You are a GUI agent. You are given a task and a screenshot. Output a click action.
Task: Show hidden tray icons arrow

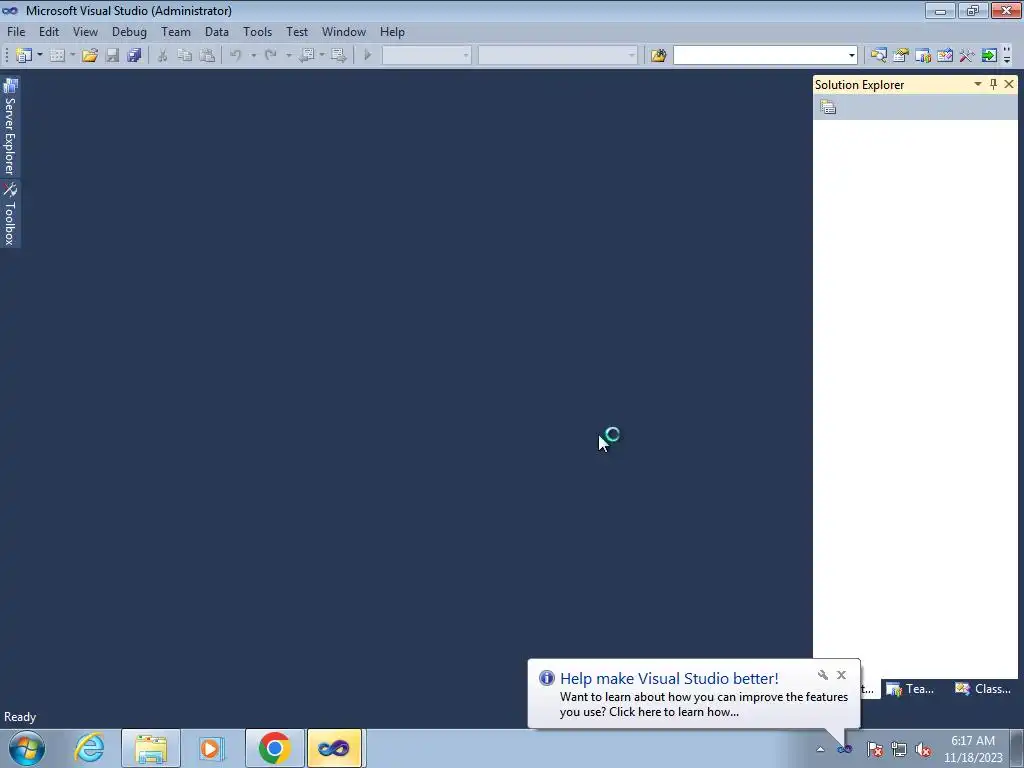click(820, 749)
